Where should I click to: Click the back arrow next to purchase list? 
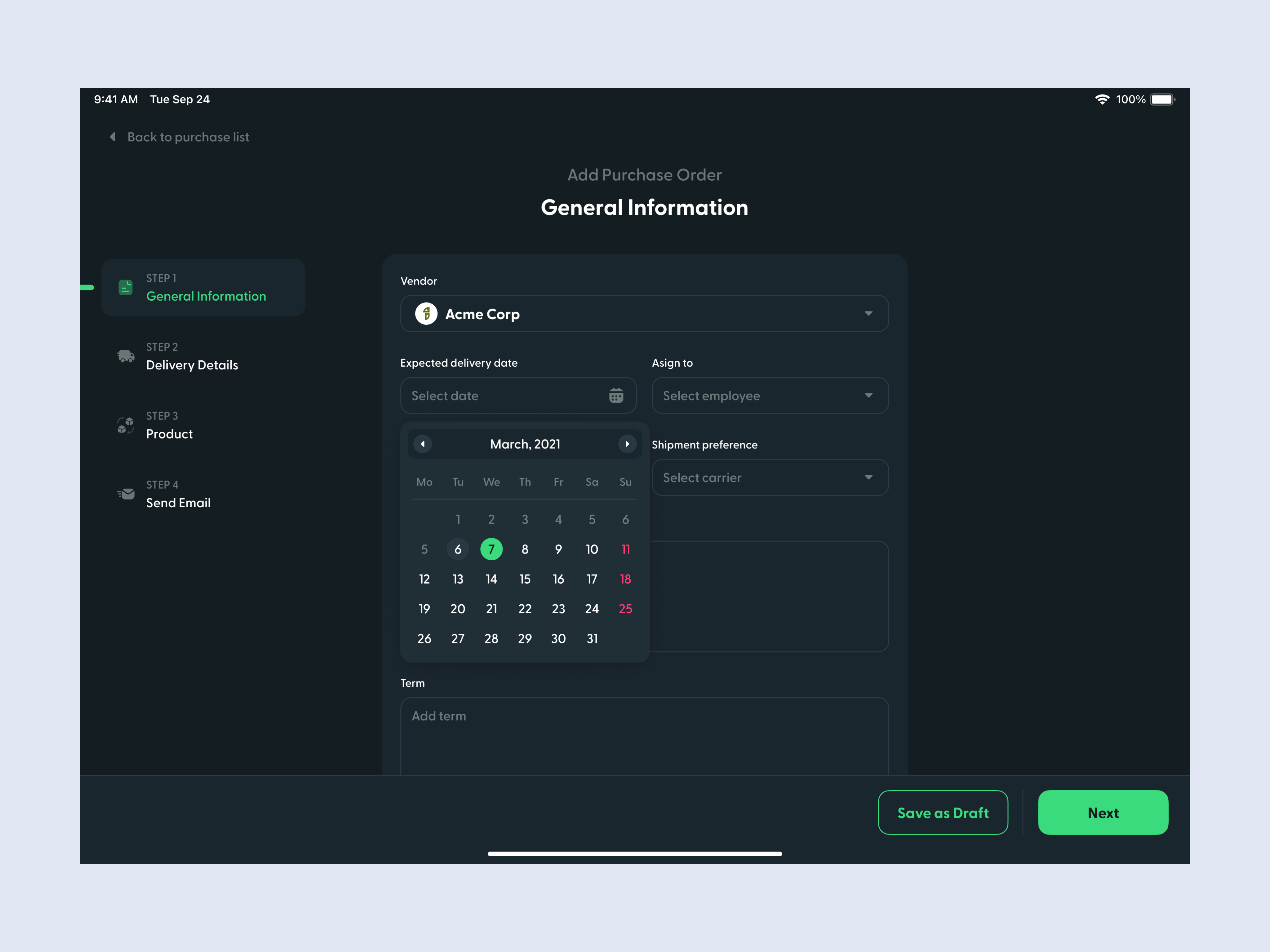point(113,137)
